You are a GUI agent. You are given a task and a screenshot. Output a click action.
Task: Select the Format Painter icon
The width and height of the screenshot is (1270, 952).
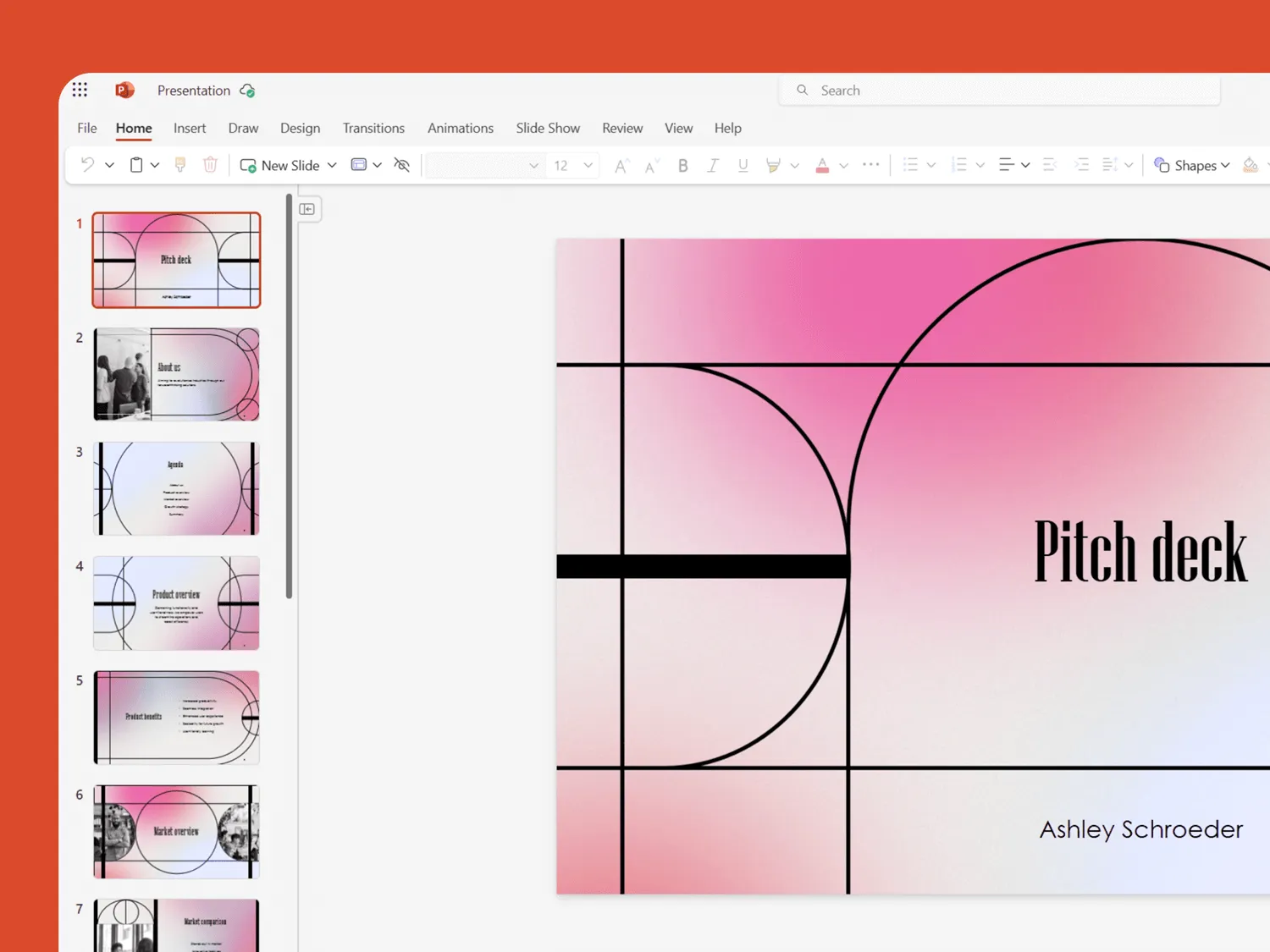click(x=179, y=164)
